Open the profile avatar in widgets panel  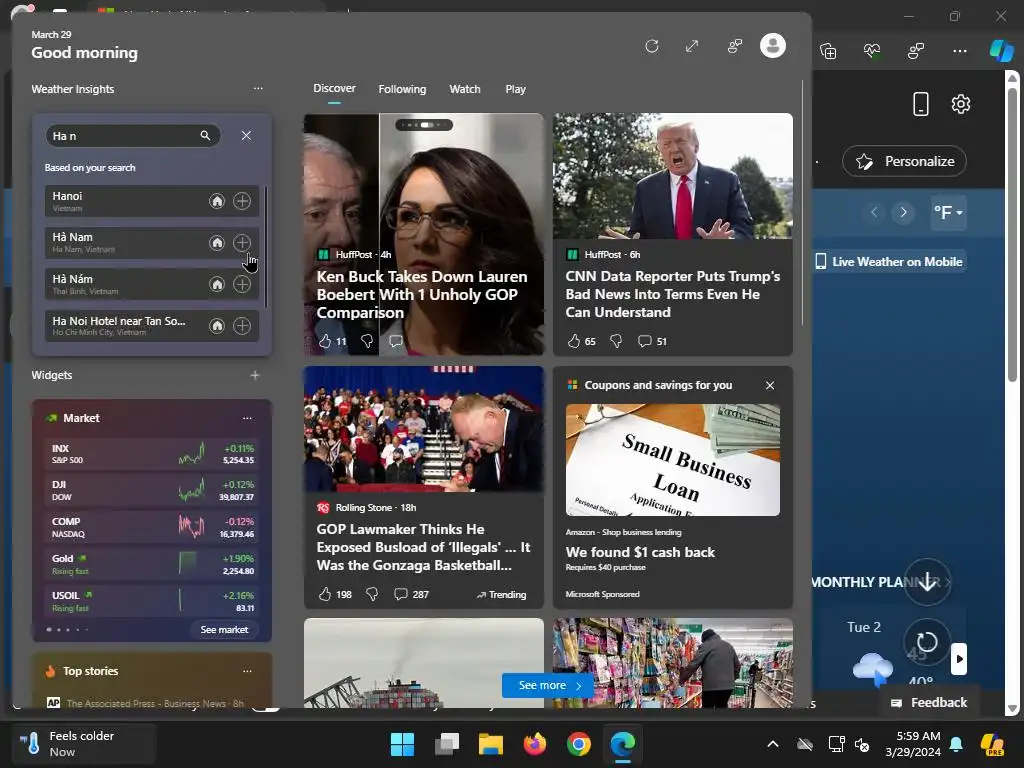click(x=773, y=46)
